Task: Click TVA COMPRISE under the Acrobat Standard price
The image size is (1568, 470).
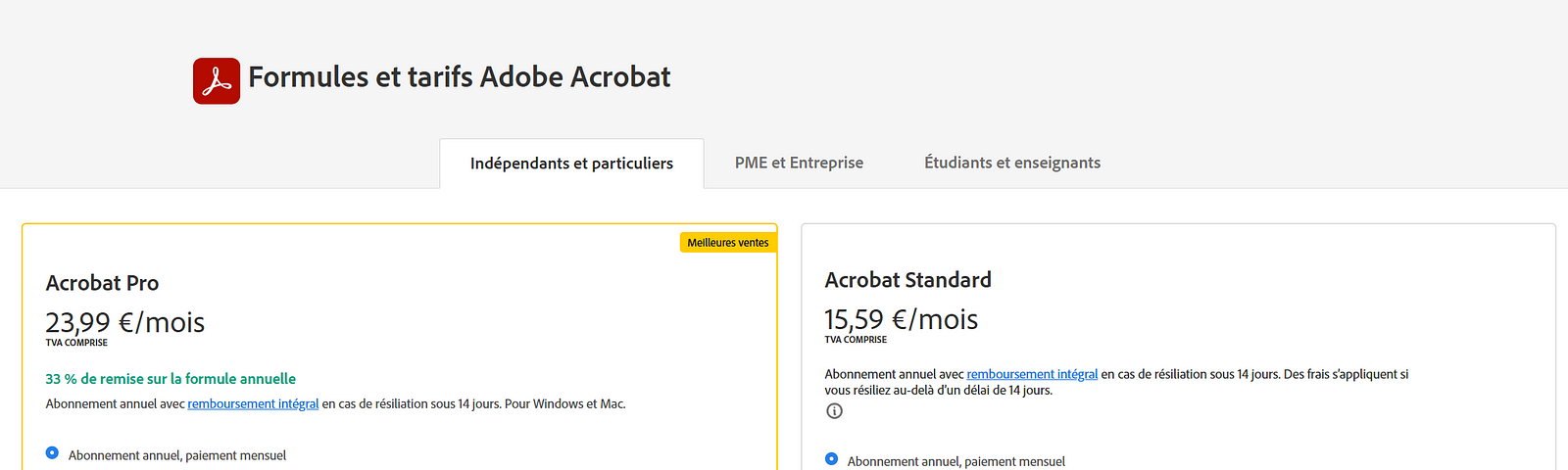Action: pyautogui.click(x=856, y=340)
